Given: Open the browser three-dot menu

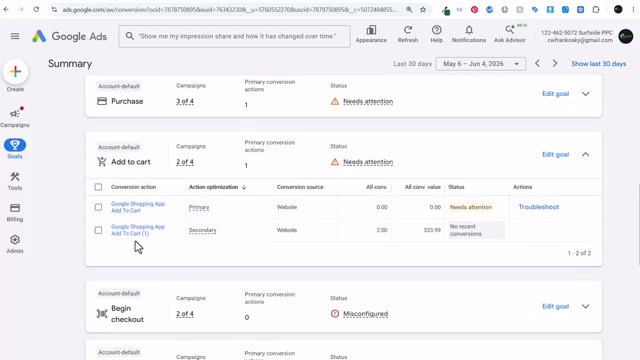Looking at the screenshot, I should 633,9.
